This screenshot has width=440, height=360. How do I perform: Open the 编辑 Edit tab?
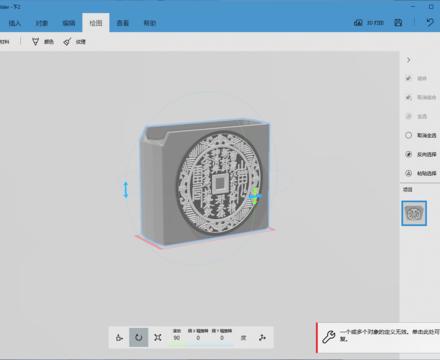point(69,23)
